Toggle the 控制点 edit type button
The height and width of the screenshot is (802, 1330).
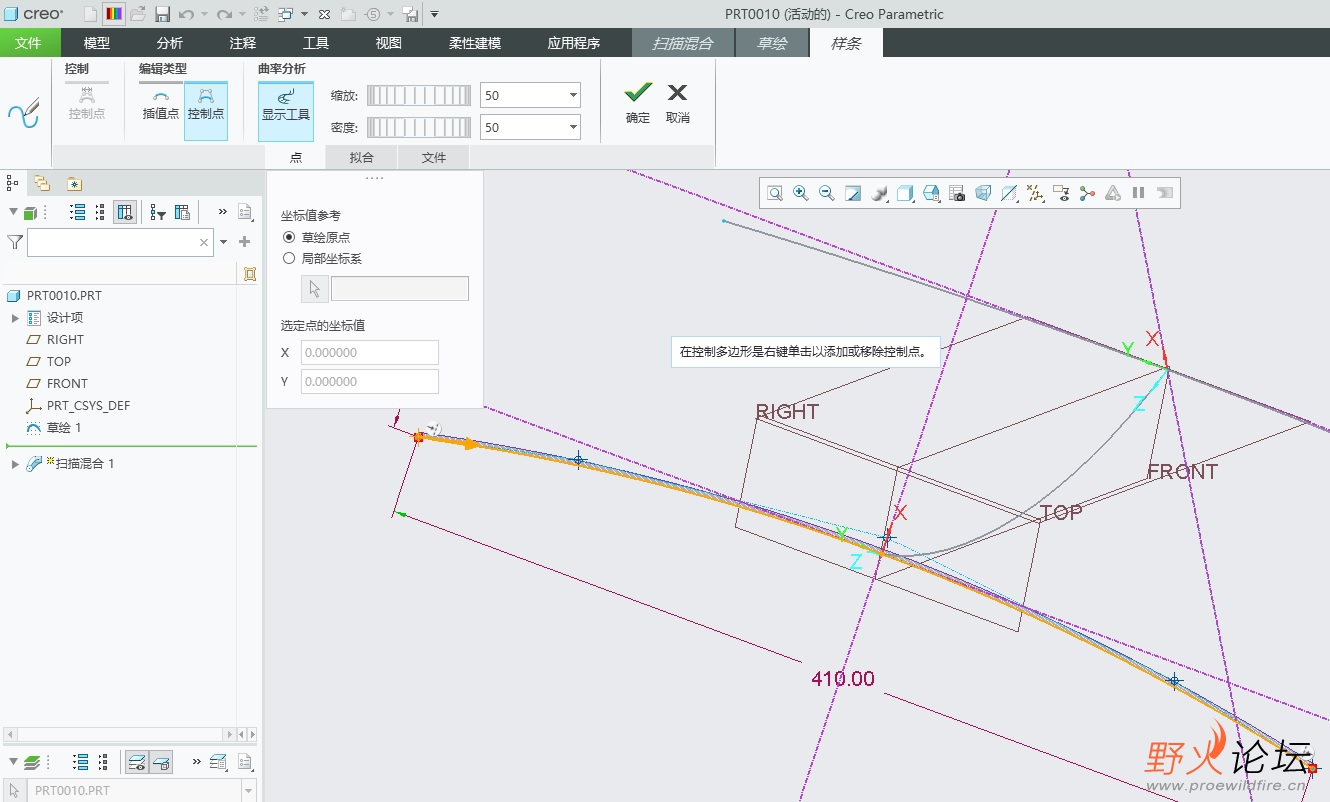(x=205, y=111)
